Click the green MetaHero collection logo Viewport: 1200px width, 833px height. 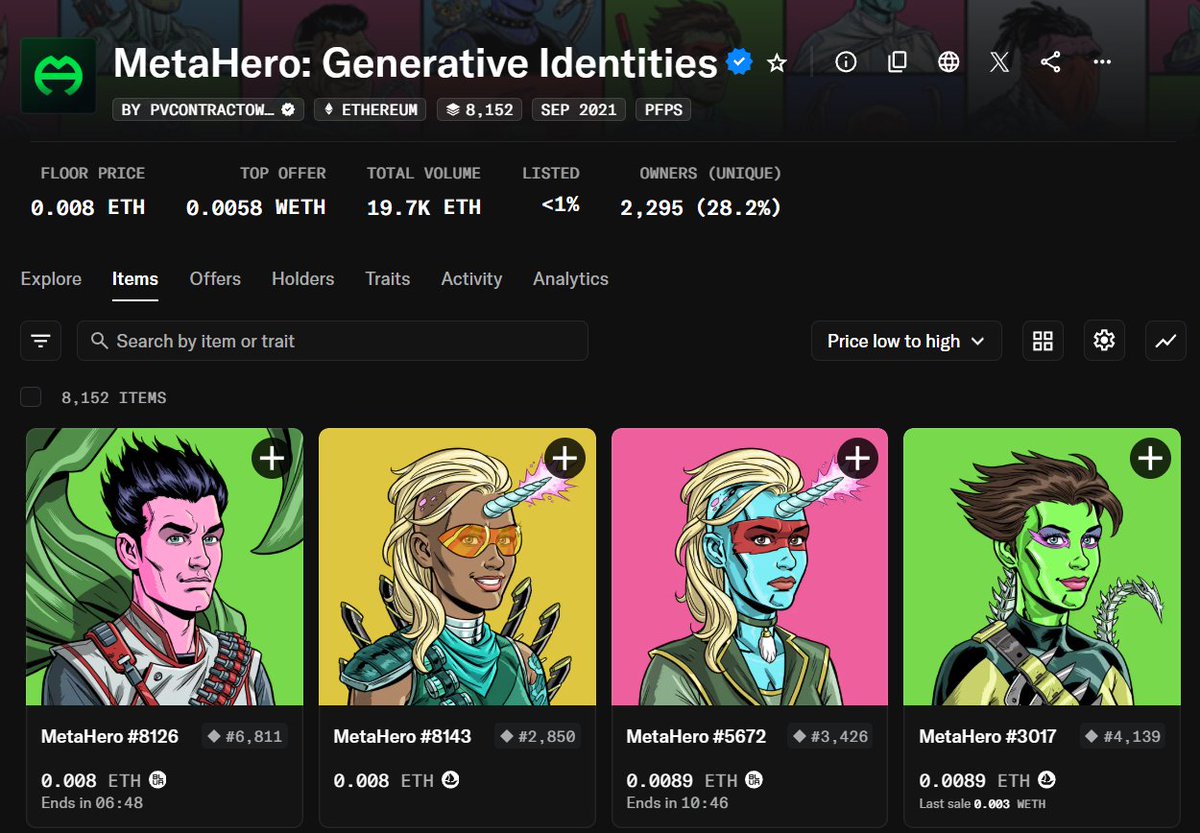58,77
